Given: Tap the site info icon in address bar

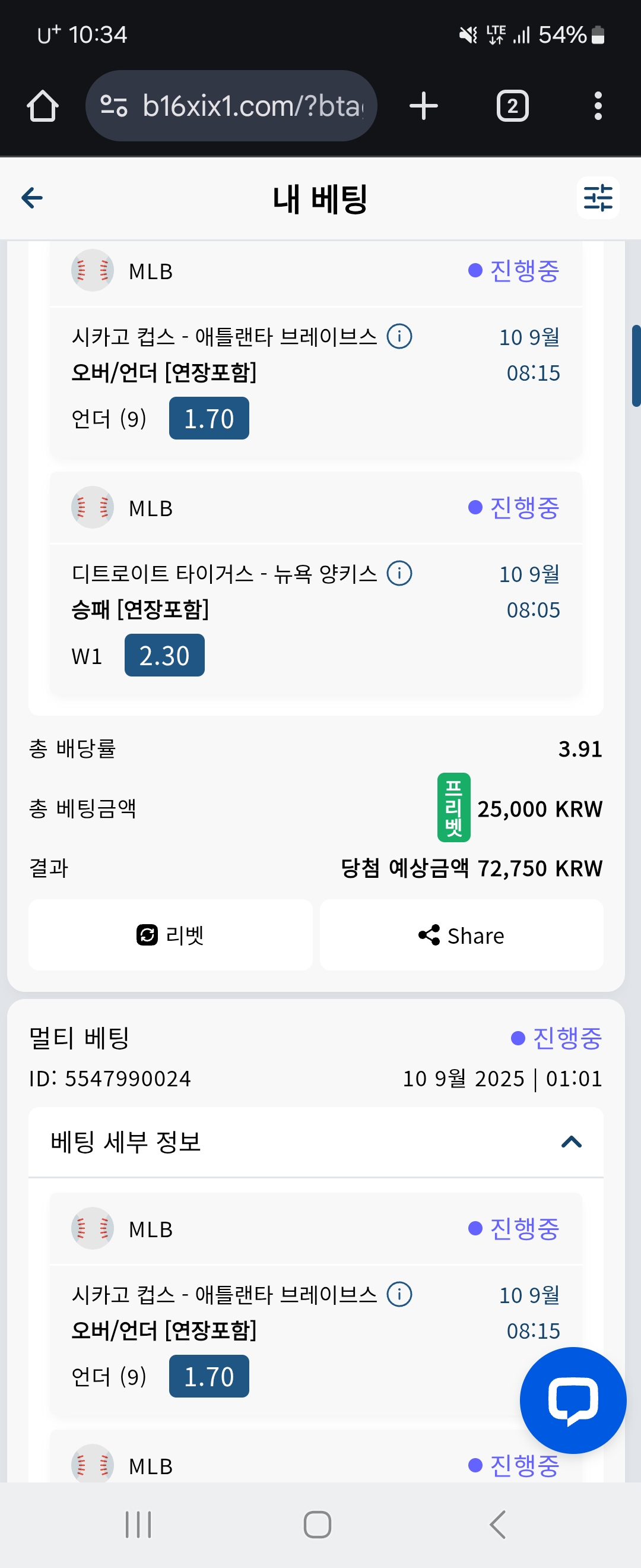Looking at the screenshot, I should pos(114,106).
